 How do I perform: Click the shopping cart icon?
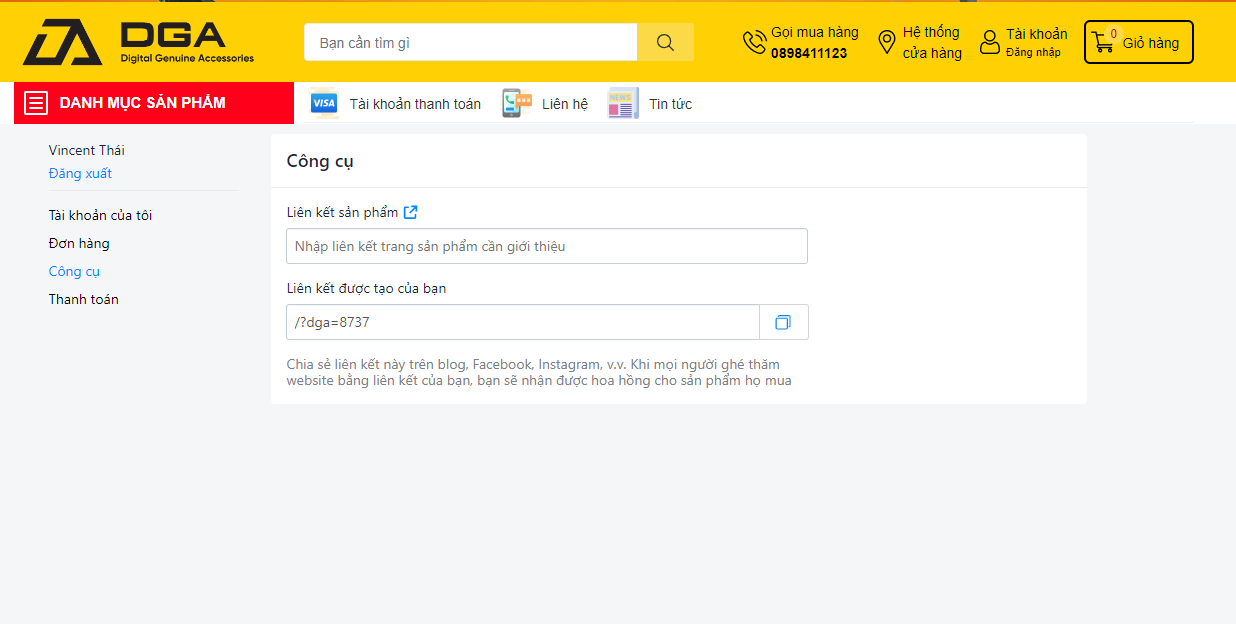(1103, 43)
